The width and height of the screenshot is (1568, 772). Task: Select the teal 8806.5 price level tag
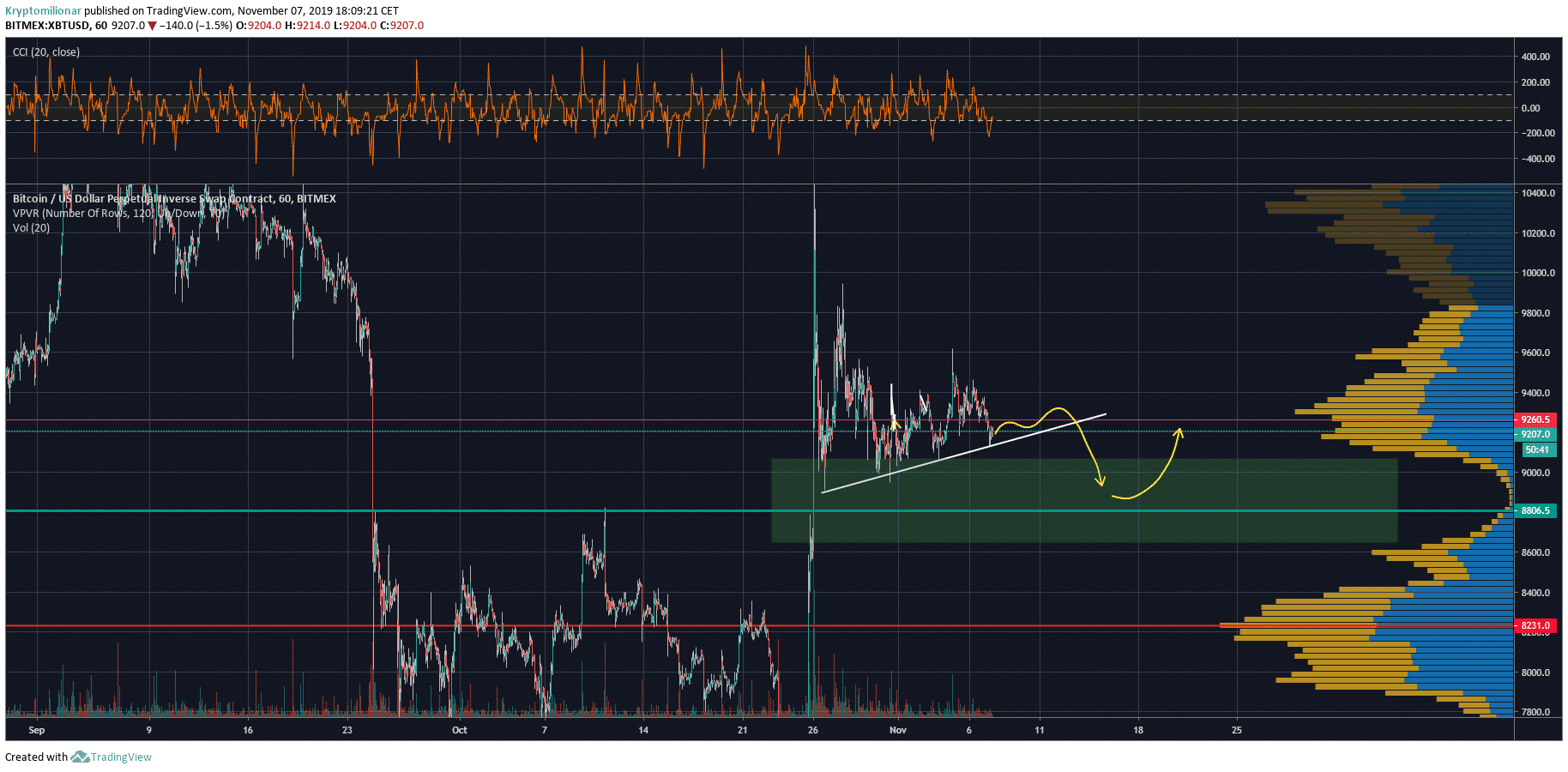(x=1535, y=510)
